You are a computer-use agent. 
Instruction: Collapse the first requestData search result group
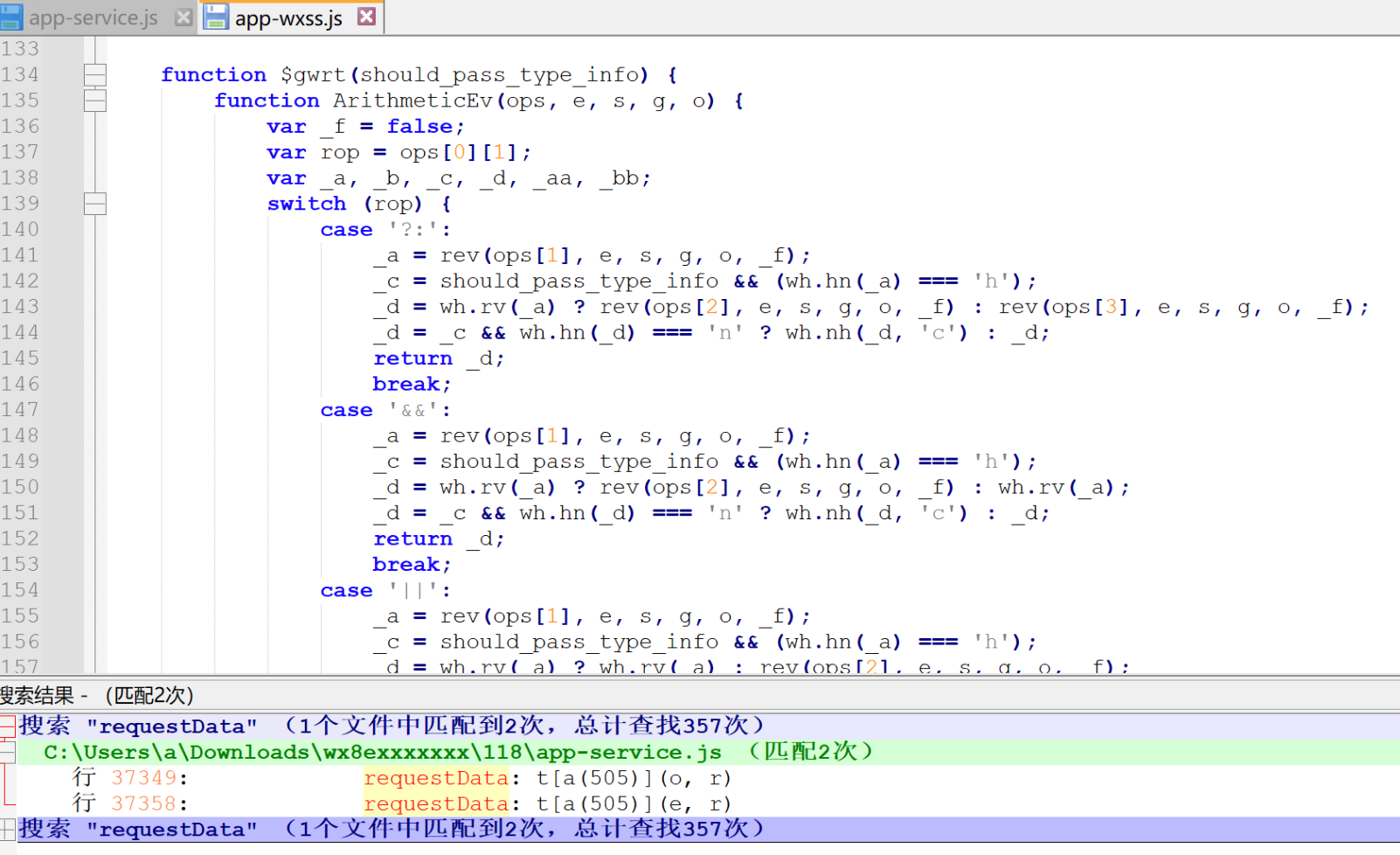[5, 725]
